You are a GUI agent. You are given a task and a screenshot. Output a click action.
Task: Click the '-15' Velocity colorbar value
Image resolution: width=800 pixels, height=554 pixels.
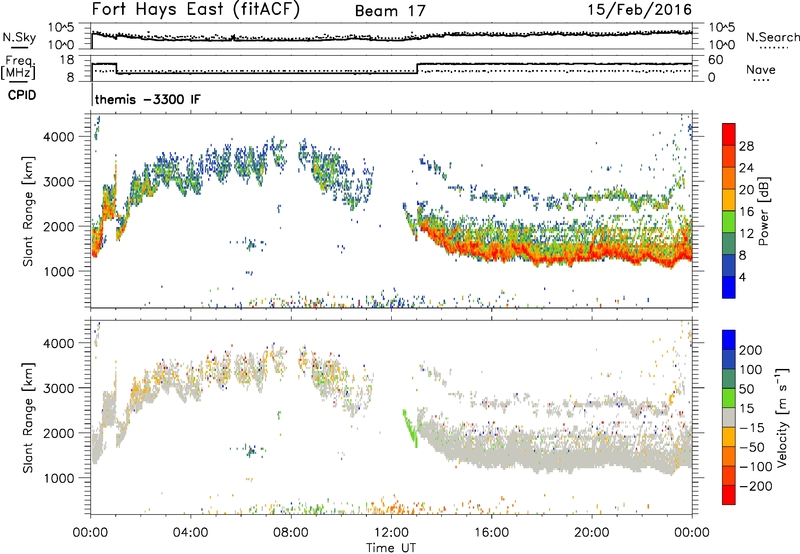752,427
